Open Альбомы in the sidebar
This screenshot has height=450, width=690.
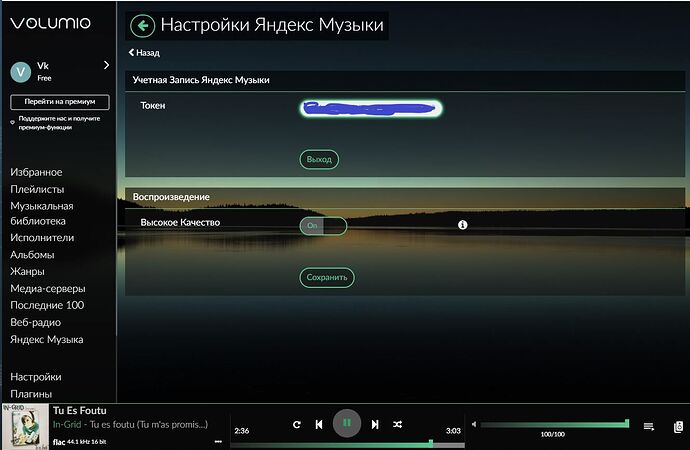click(x=32, y=255)
